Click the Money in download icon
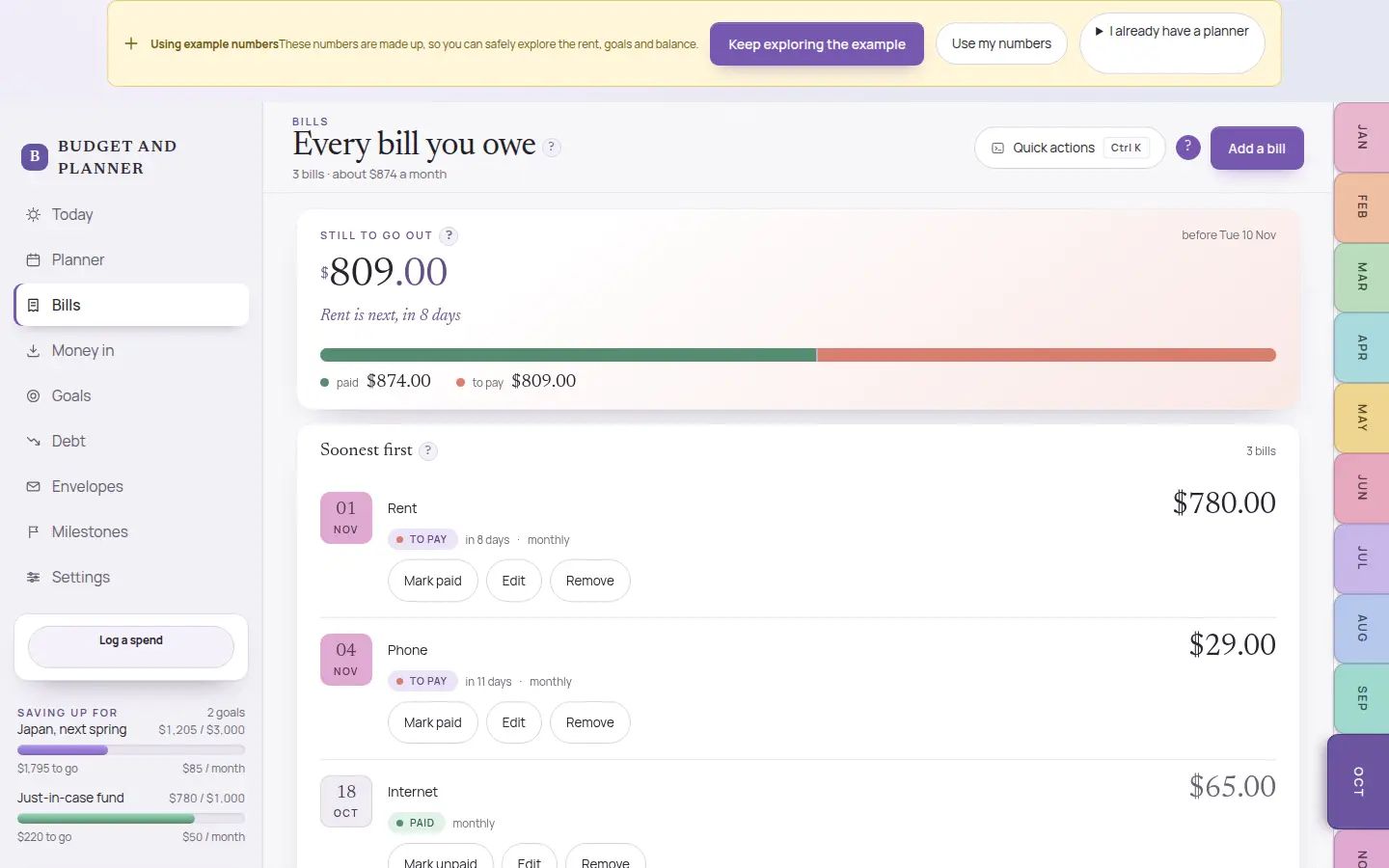The image size is (1389, 868). (x=33, y=350)
